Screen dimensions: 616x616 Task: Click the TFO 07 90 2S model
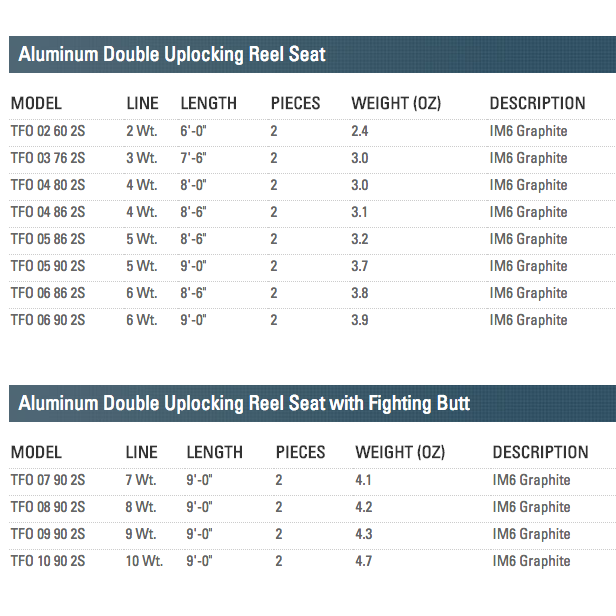(x=47, y=480)
